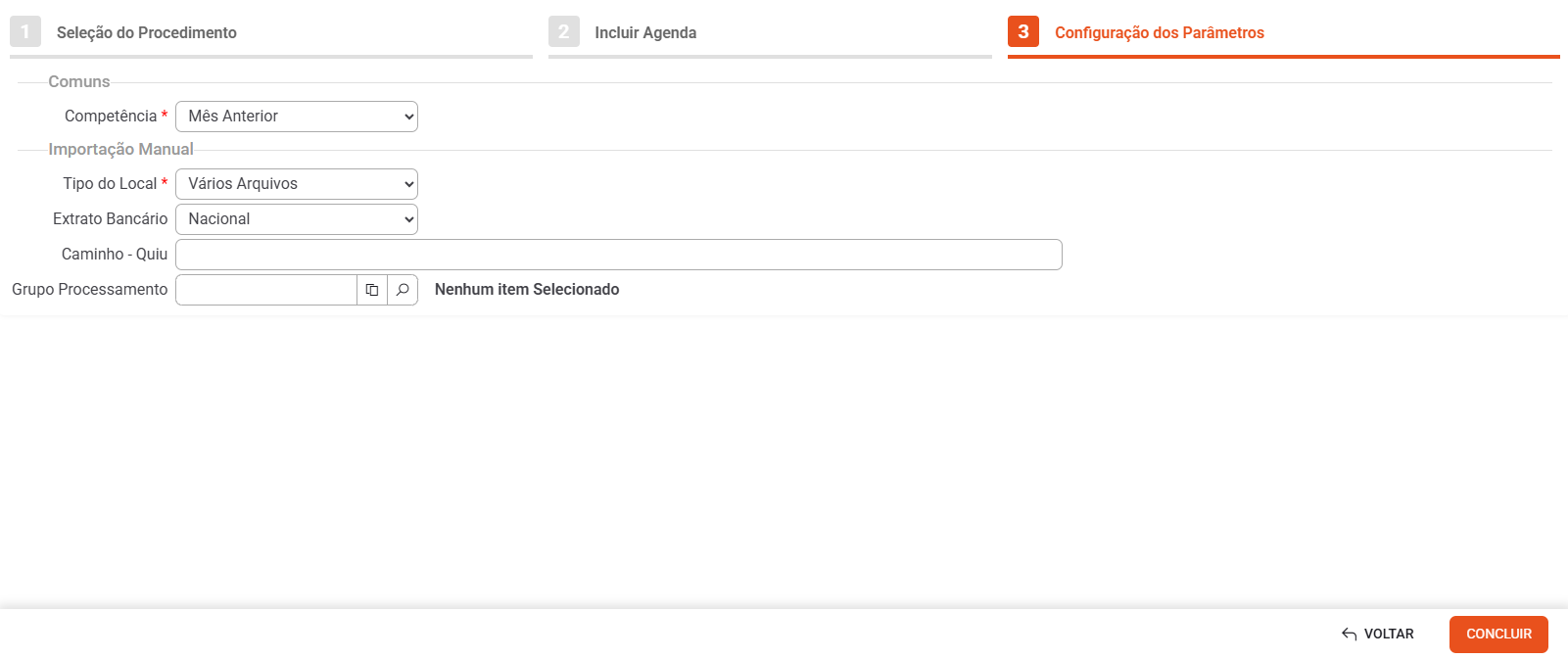Select the Configuração dos Parâmetros step label
This screenshot has height=659, width=1568.
click(x=1160, y=32)
